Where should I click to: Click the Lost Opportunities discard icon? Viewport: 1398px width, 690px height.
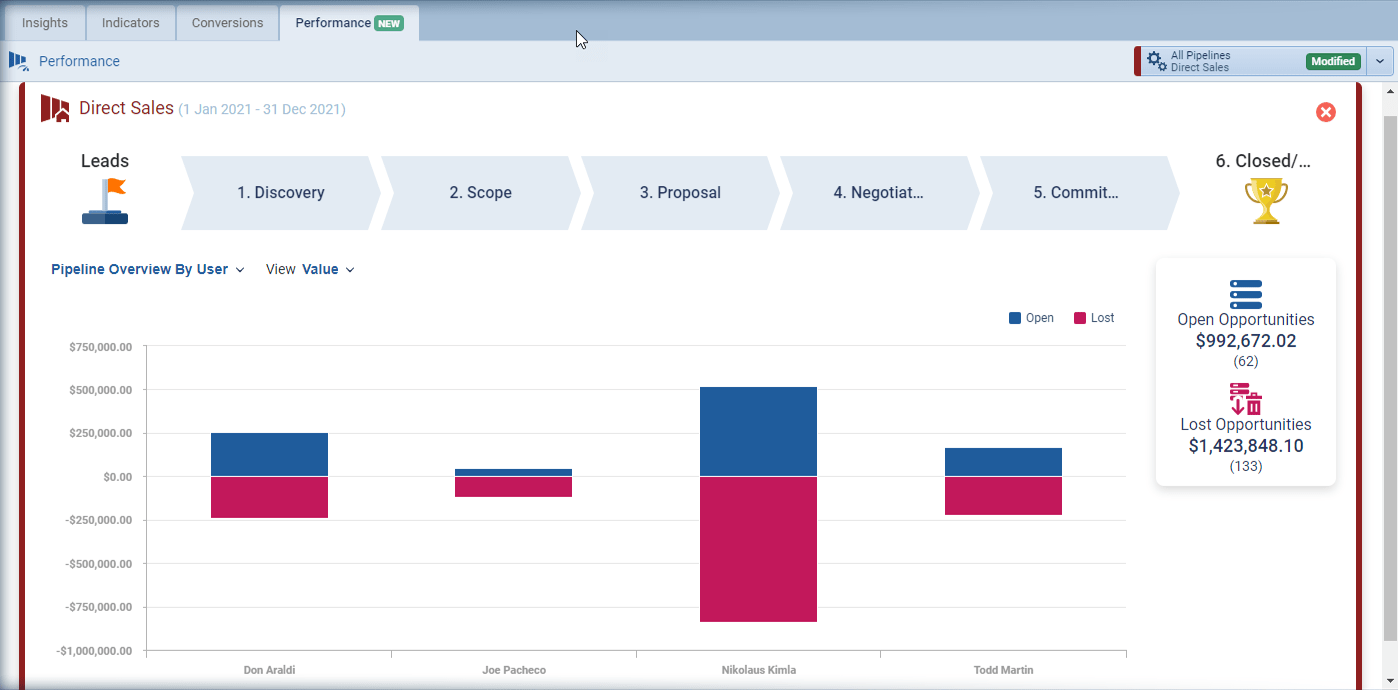(x=1245, y=400)
